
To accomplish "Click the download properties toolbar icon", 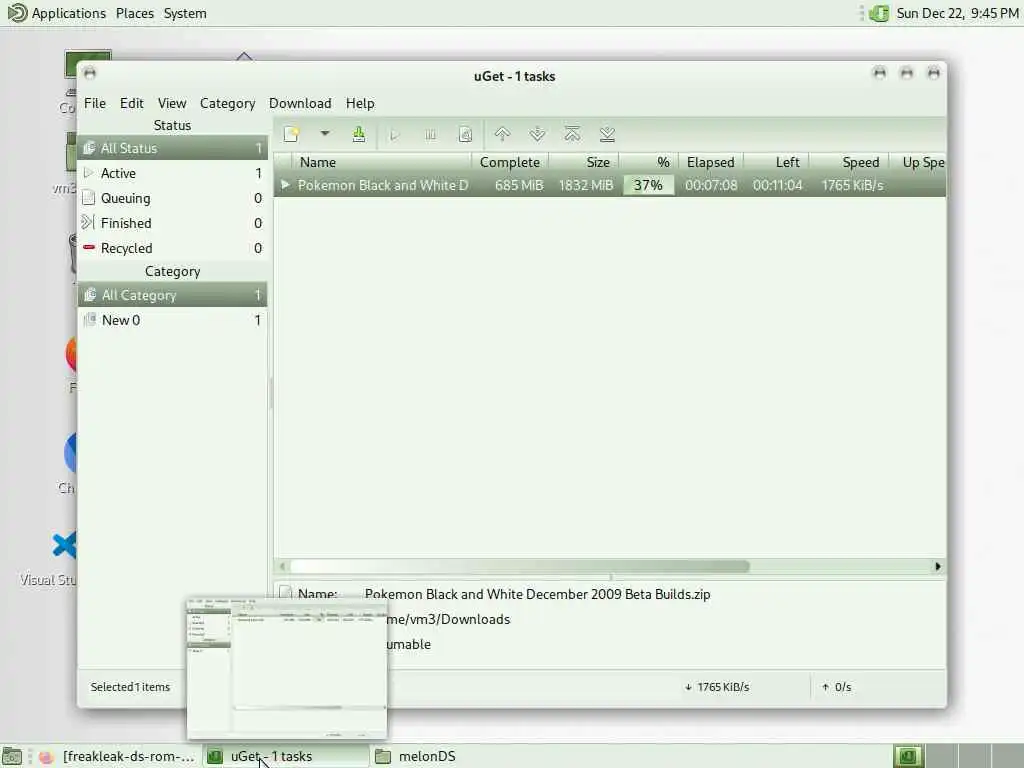I will (x=465, y=135).
